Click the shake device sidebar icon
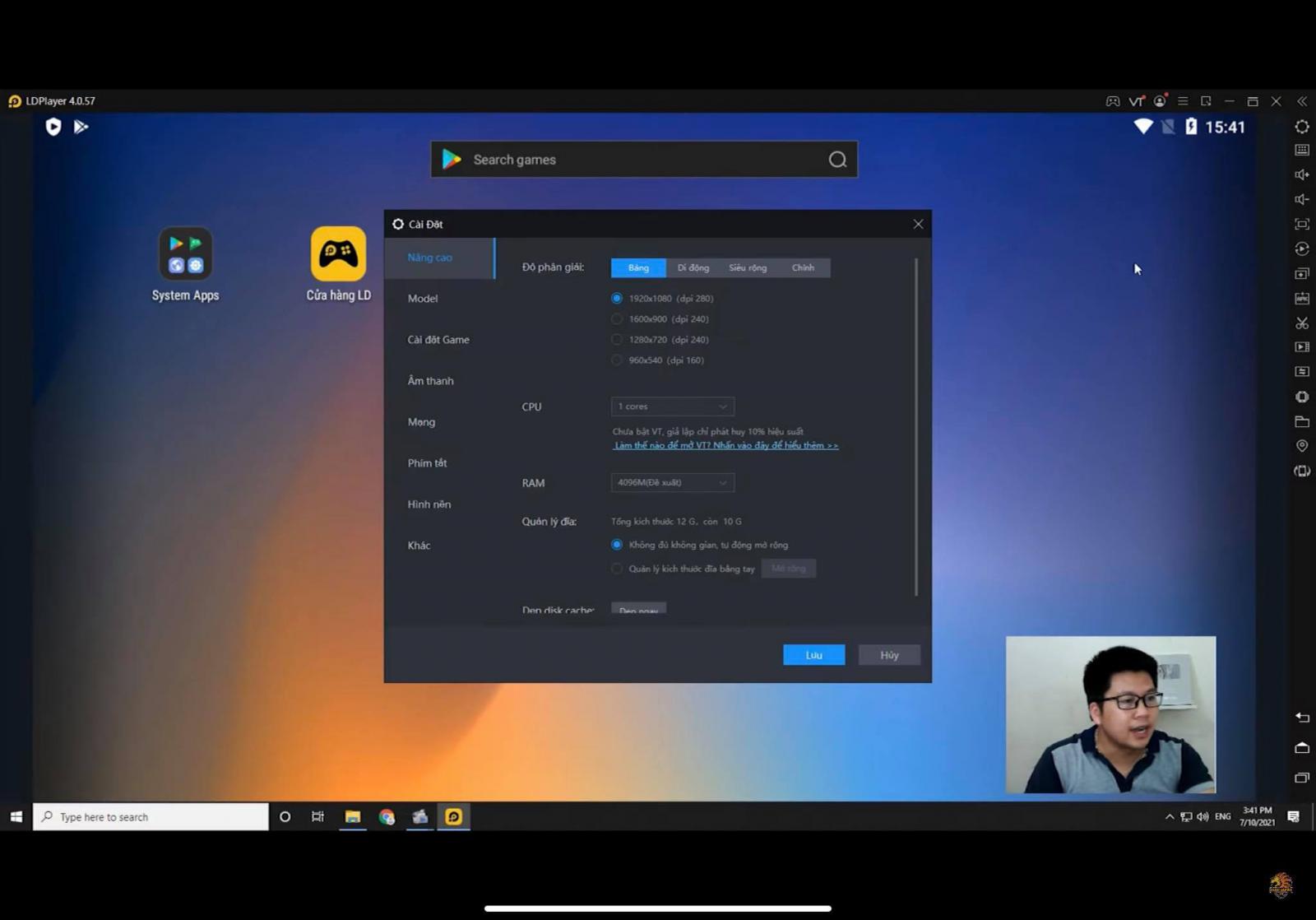 pyautogui.click(x=1302, y=397)
